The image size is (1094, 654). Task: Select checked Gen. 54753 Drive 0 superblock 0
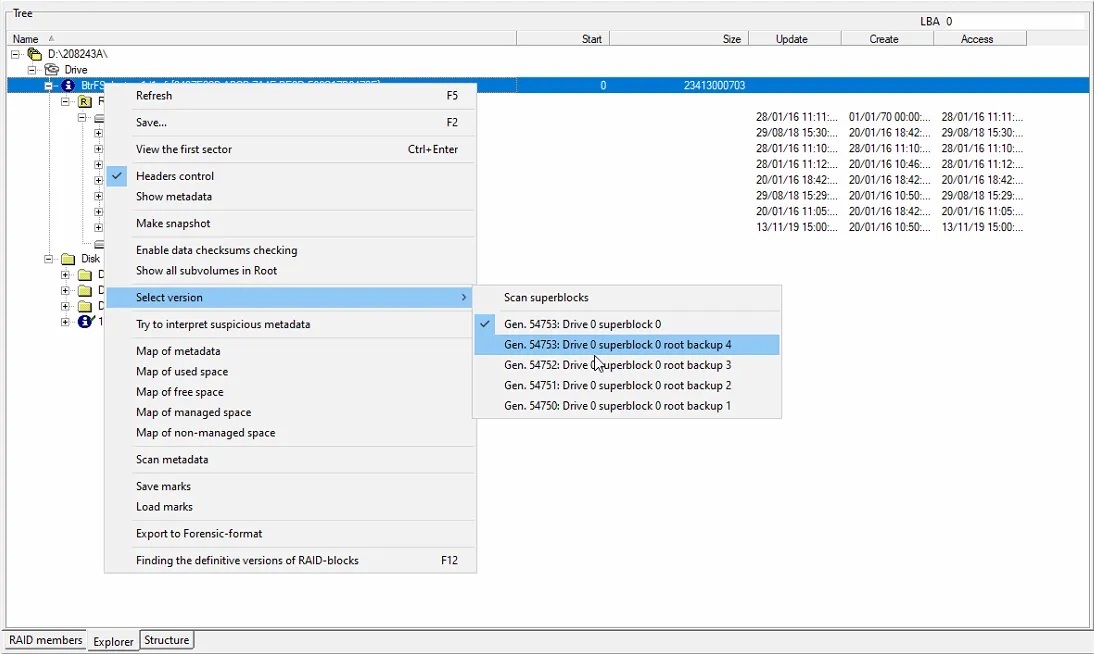tap(582, 324)
